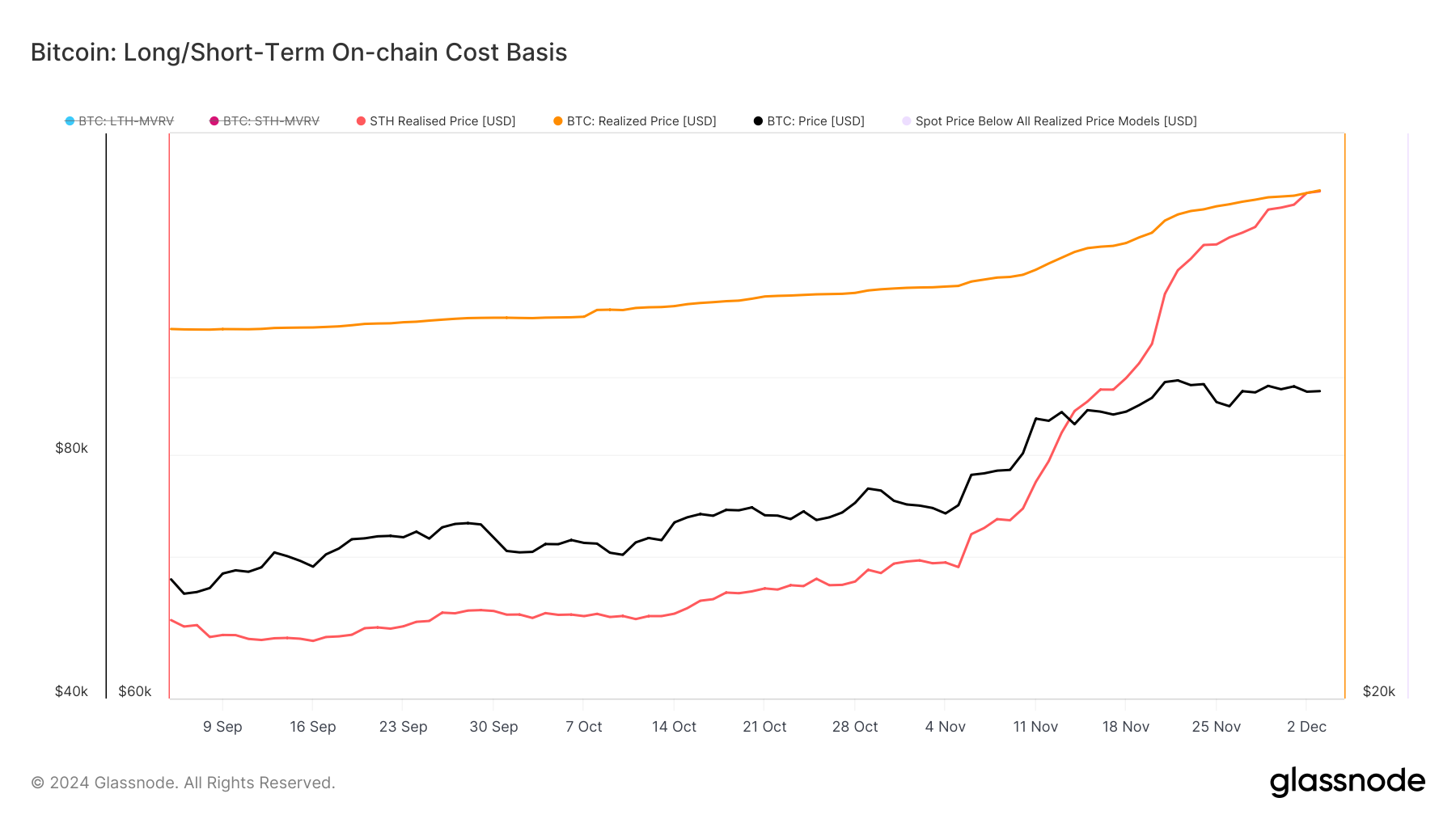Hide the BTC: Realized Price [USD] series
This screenshot has width=1456, height=819.
tap(641, 121)
